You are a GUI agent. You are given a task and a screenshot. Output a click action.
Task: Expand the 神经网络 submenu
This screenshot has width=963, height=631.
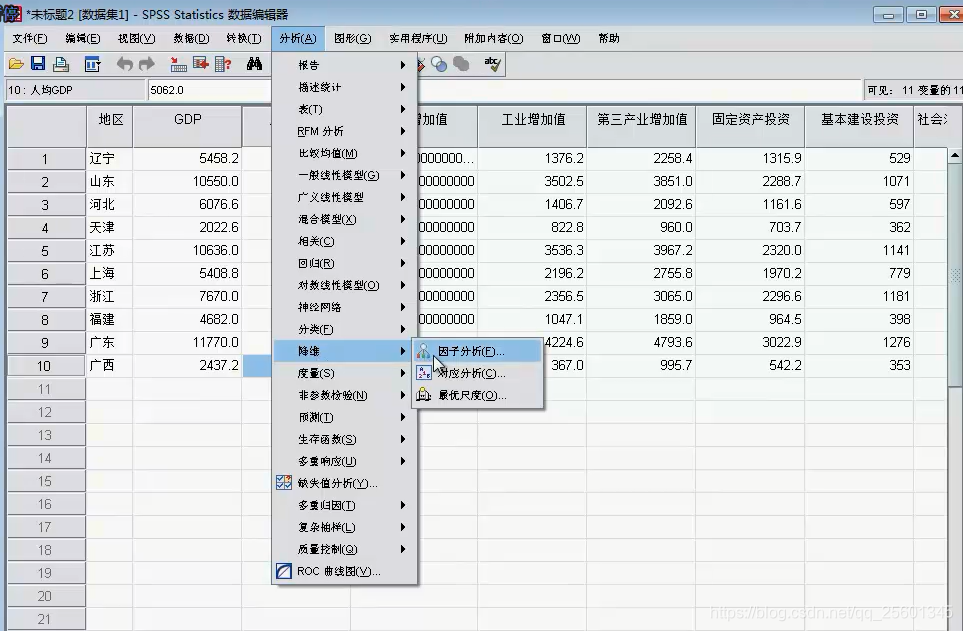click(345, 307)
